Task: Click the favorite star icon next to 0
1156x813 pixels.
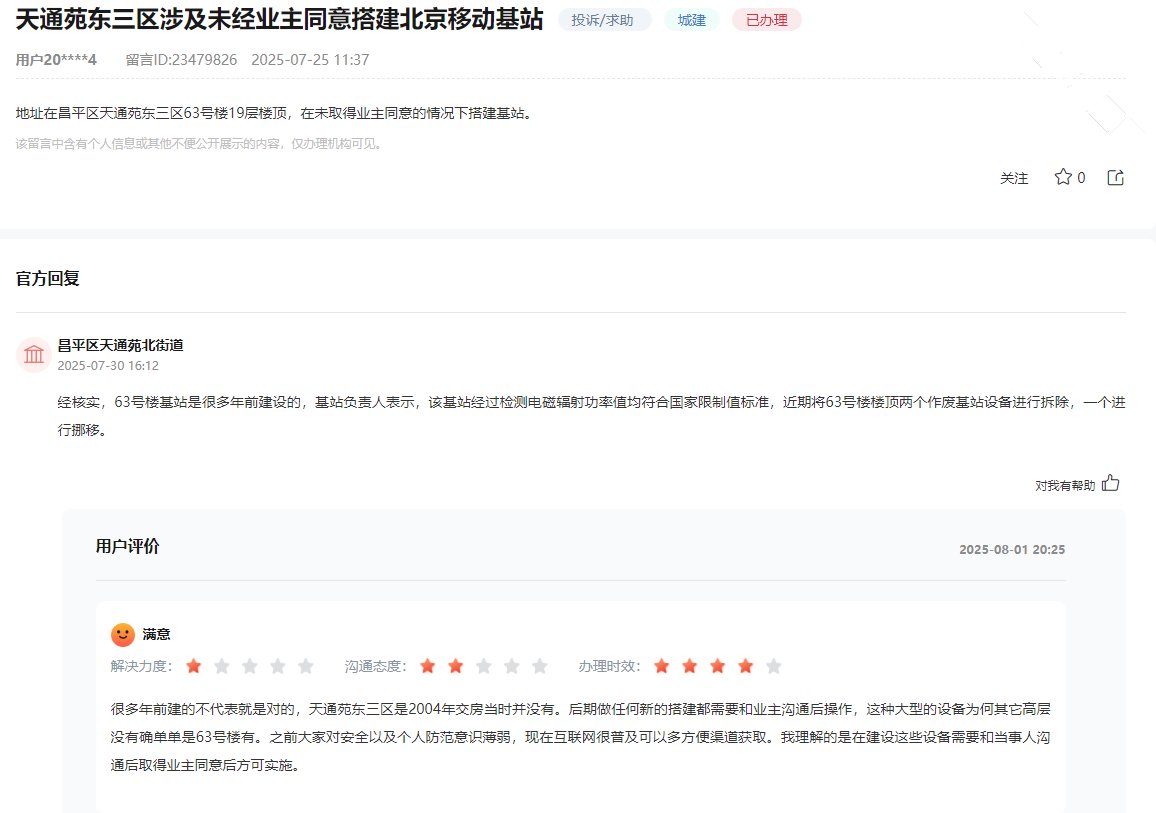Action: [1062, 177]
